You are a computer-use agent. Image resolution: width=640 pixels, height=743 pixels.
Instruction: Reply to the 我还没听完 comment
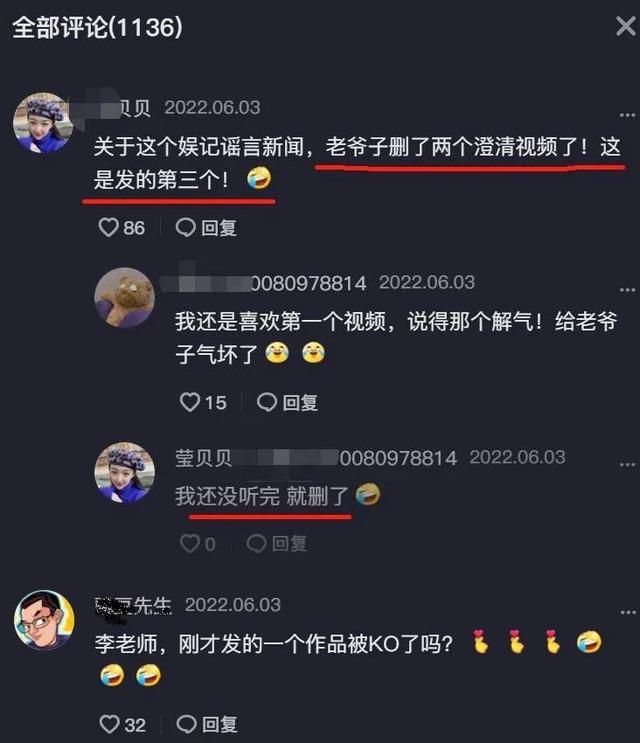point(277,543)
